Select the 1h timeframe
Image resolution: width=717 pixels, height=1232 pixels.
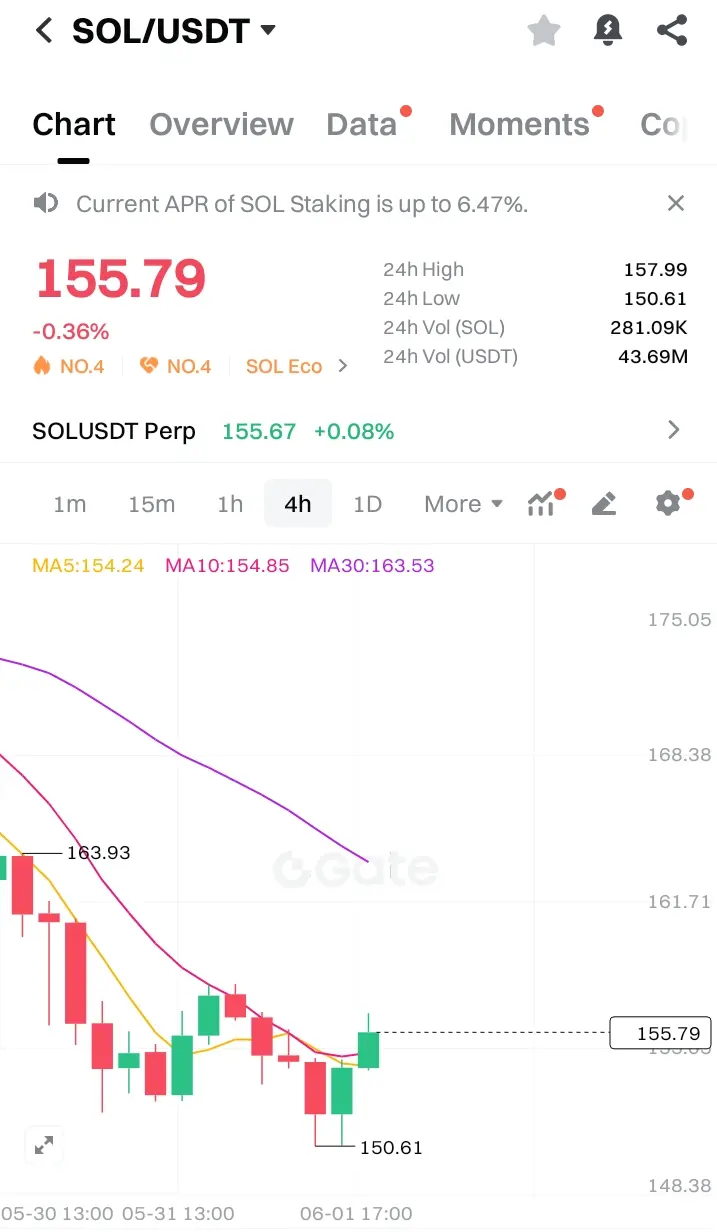click(230, 504)
